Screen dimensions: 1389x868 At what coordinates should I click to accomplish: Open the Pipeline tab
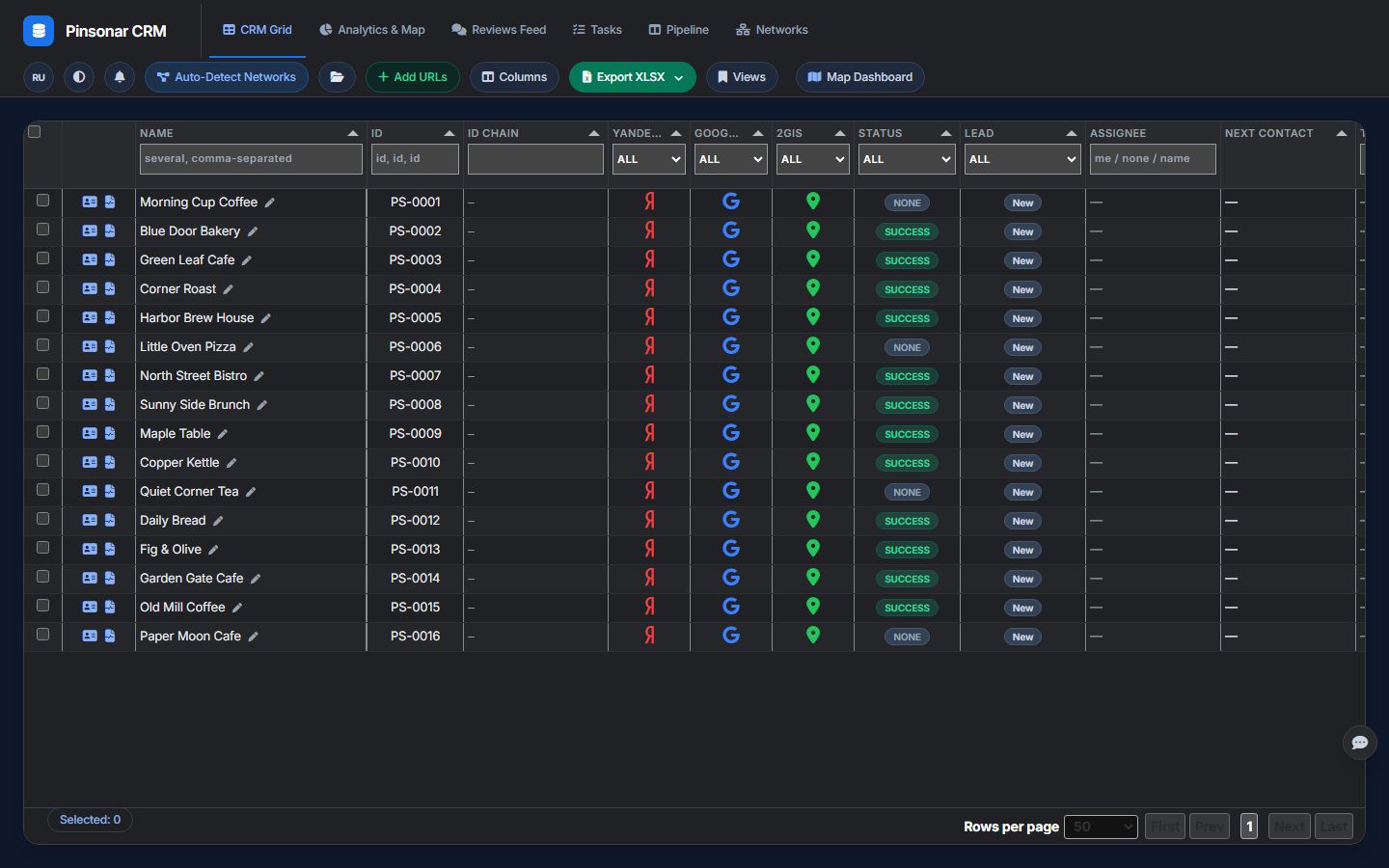point(679,30)
